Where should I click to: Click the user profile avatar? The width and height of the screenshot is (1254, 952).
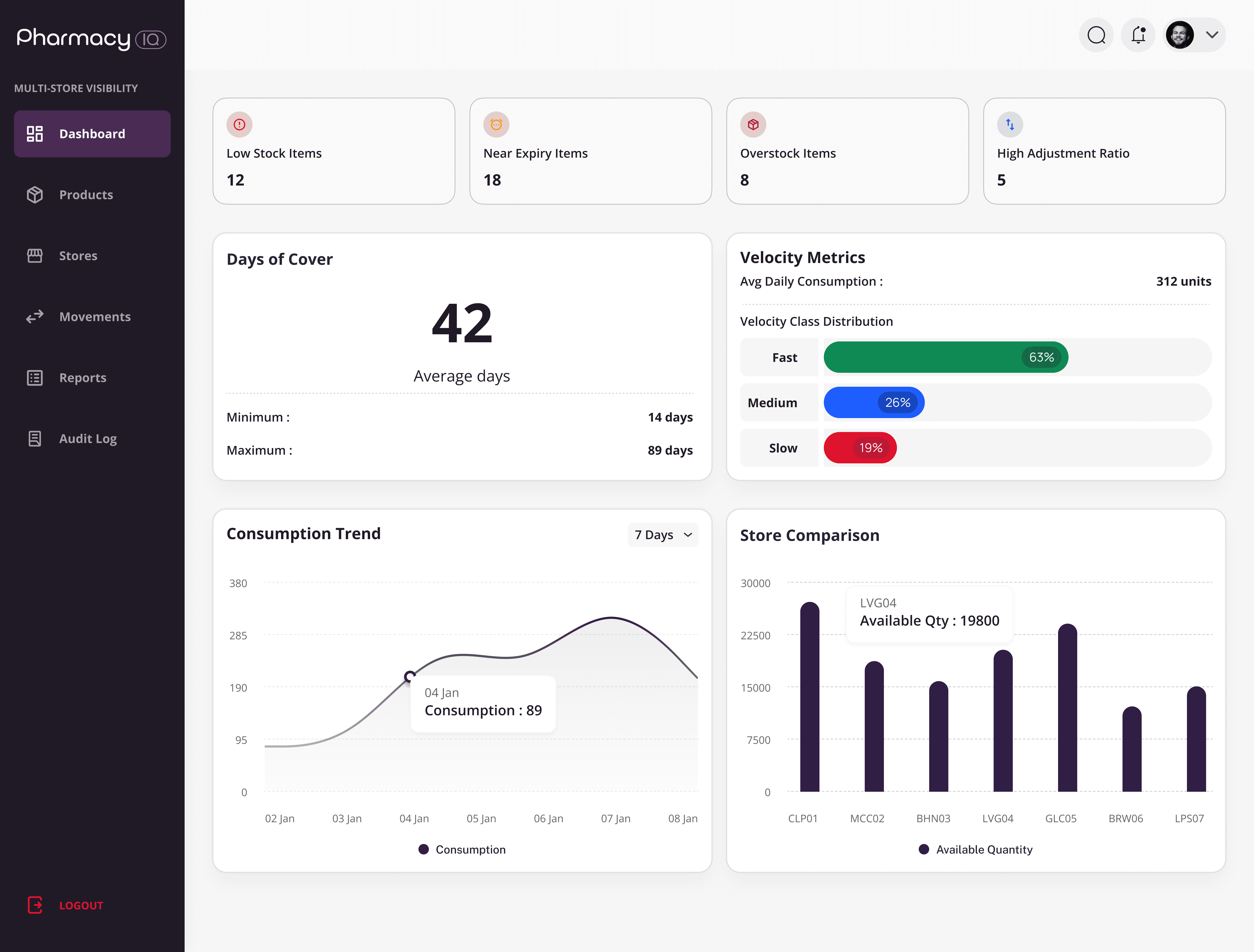(1180, 35)
